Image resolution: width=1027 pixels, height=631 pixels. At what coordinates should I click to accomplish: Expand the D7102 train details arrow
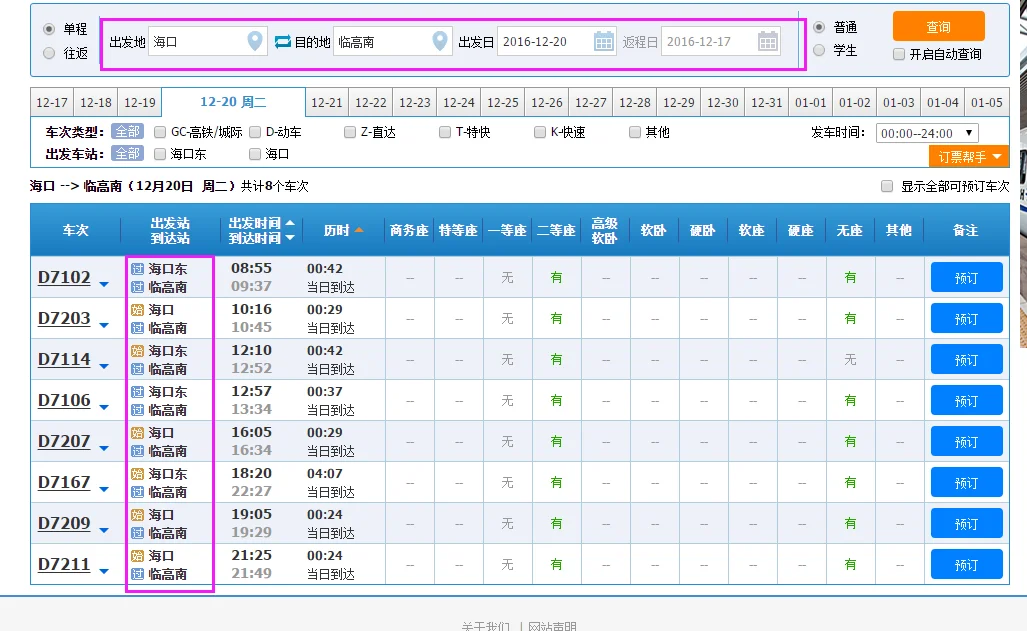(104, 283)
